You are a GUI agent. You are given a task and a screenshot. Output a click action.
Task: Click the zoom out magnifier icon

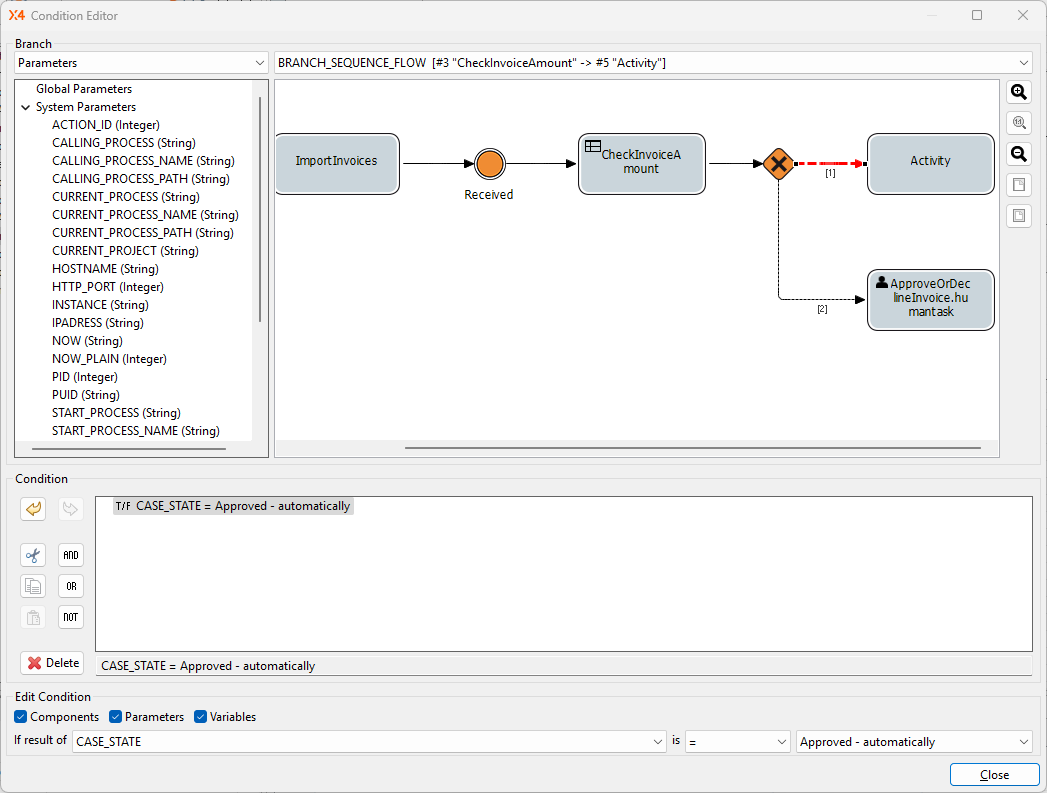tap(1018, 154)
